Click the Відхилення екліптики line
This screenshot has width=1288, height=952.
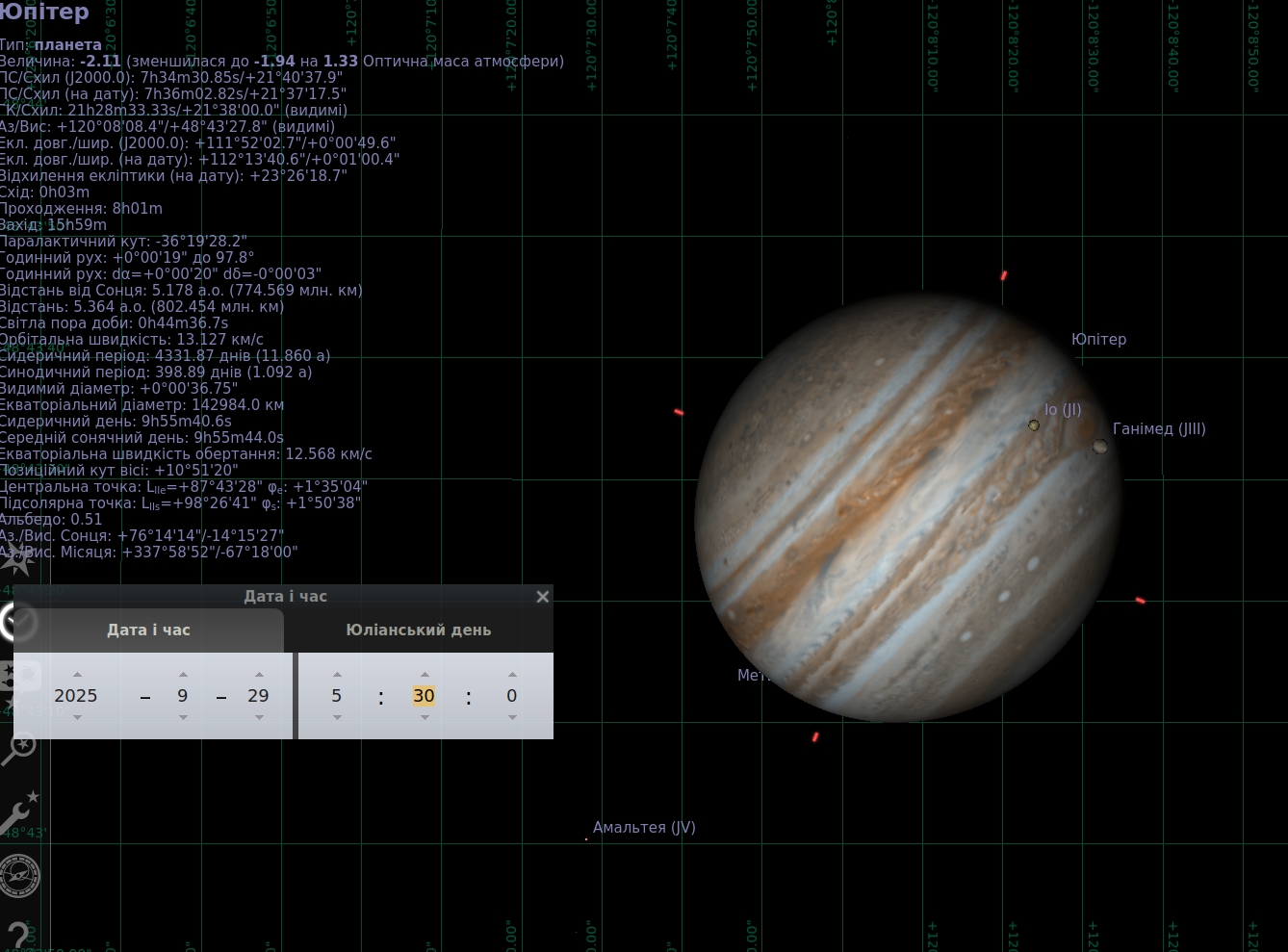coord(173,176)
